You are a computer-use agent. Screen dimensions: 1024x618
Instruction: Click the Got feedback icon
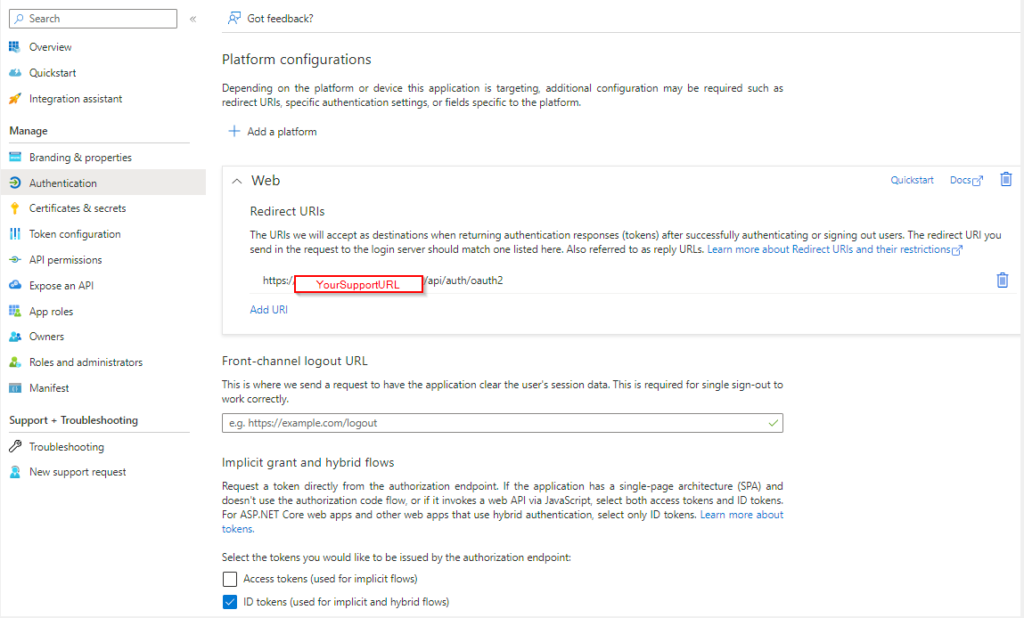[234, 18]
